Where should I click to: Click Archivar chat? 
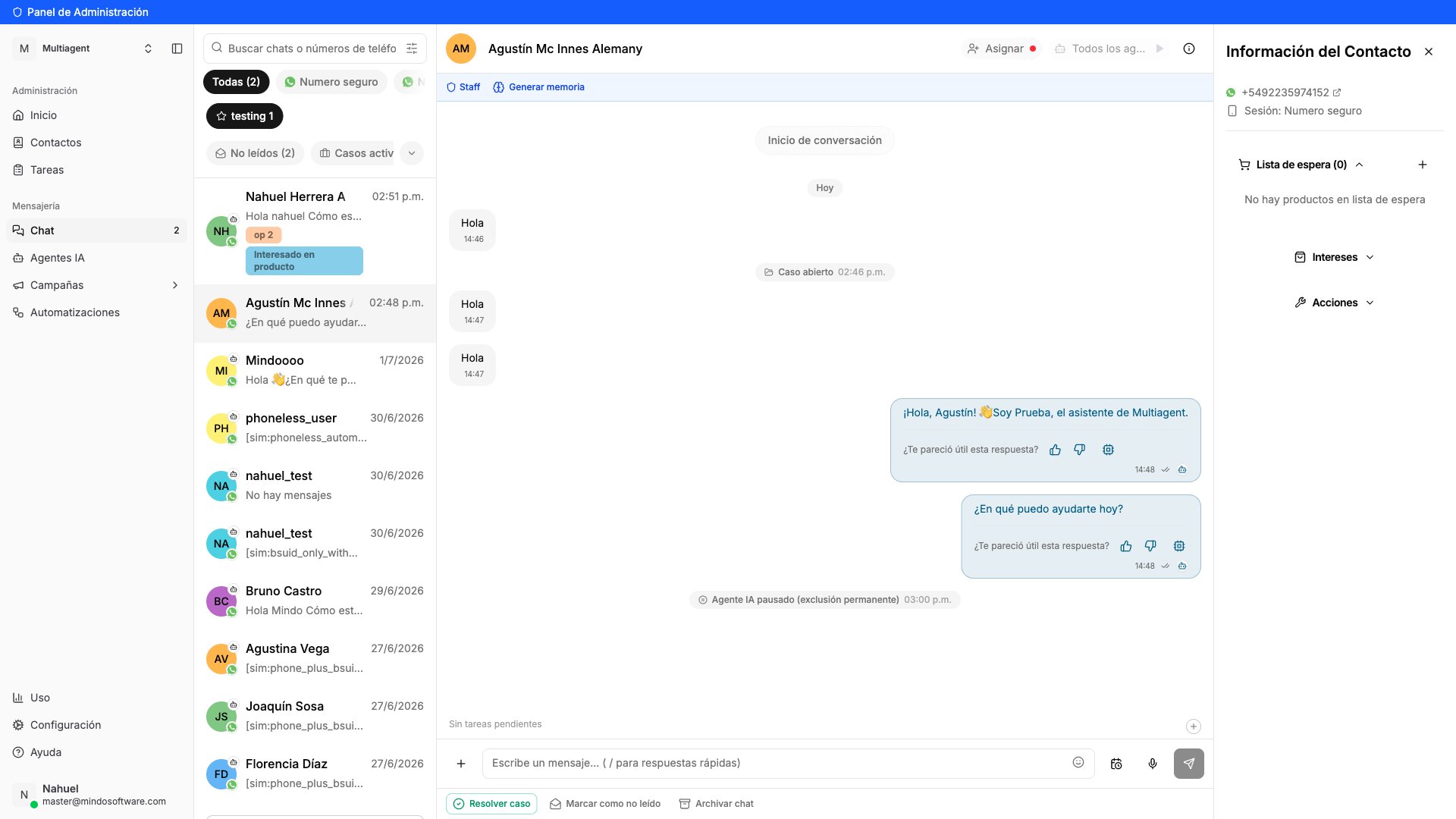(x=716, y=804)
